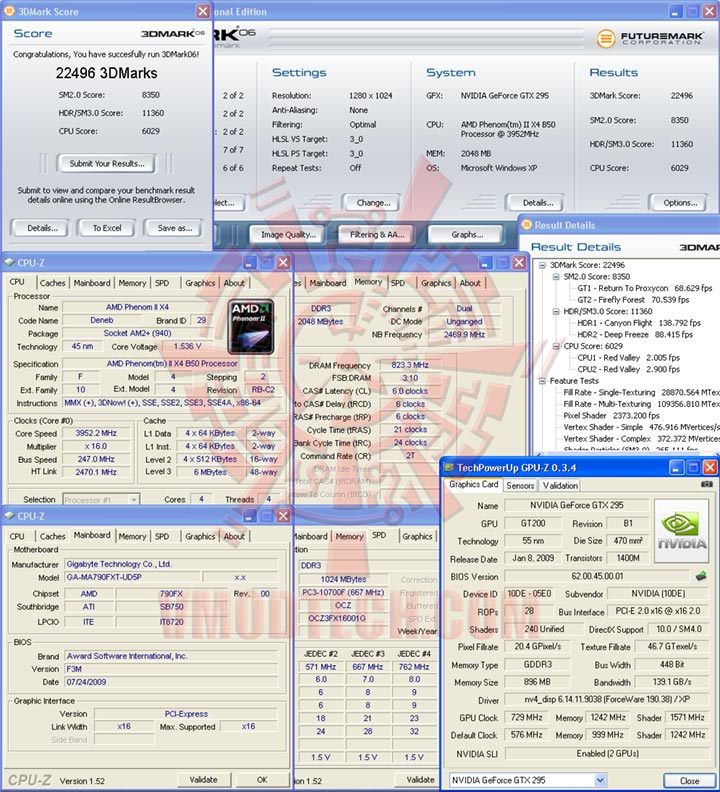
Task: Click Details... in the 3DMark Score window
Action: 42,228
